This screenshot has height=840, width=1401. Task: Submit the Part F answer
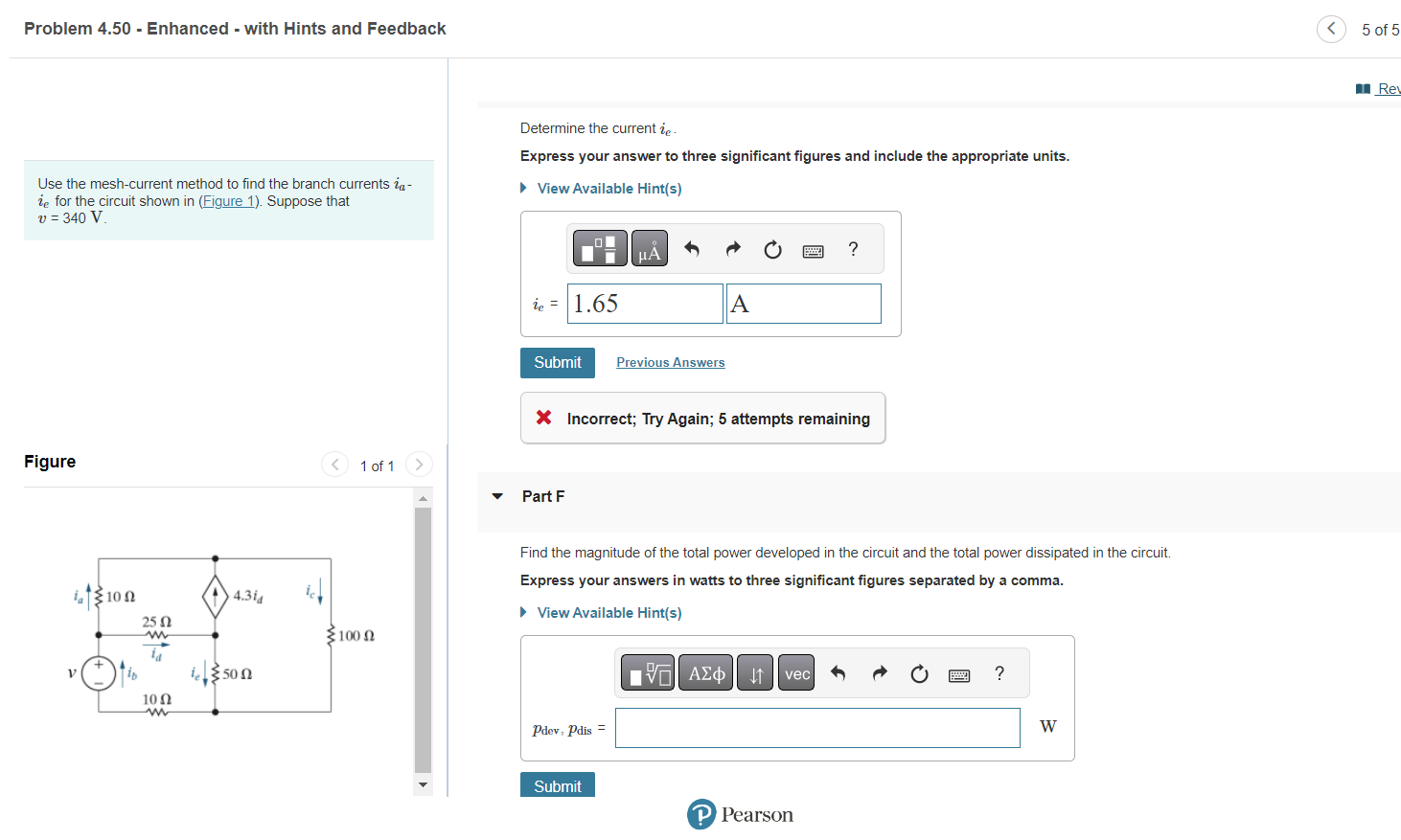pyautogui.click(x=558, y=785)
